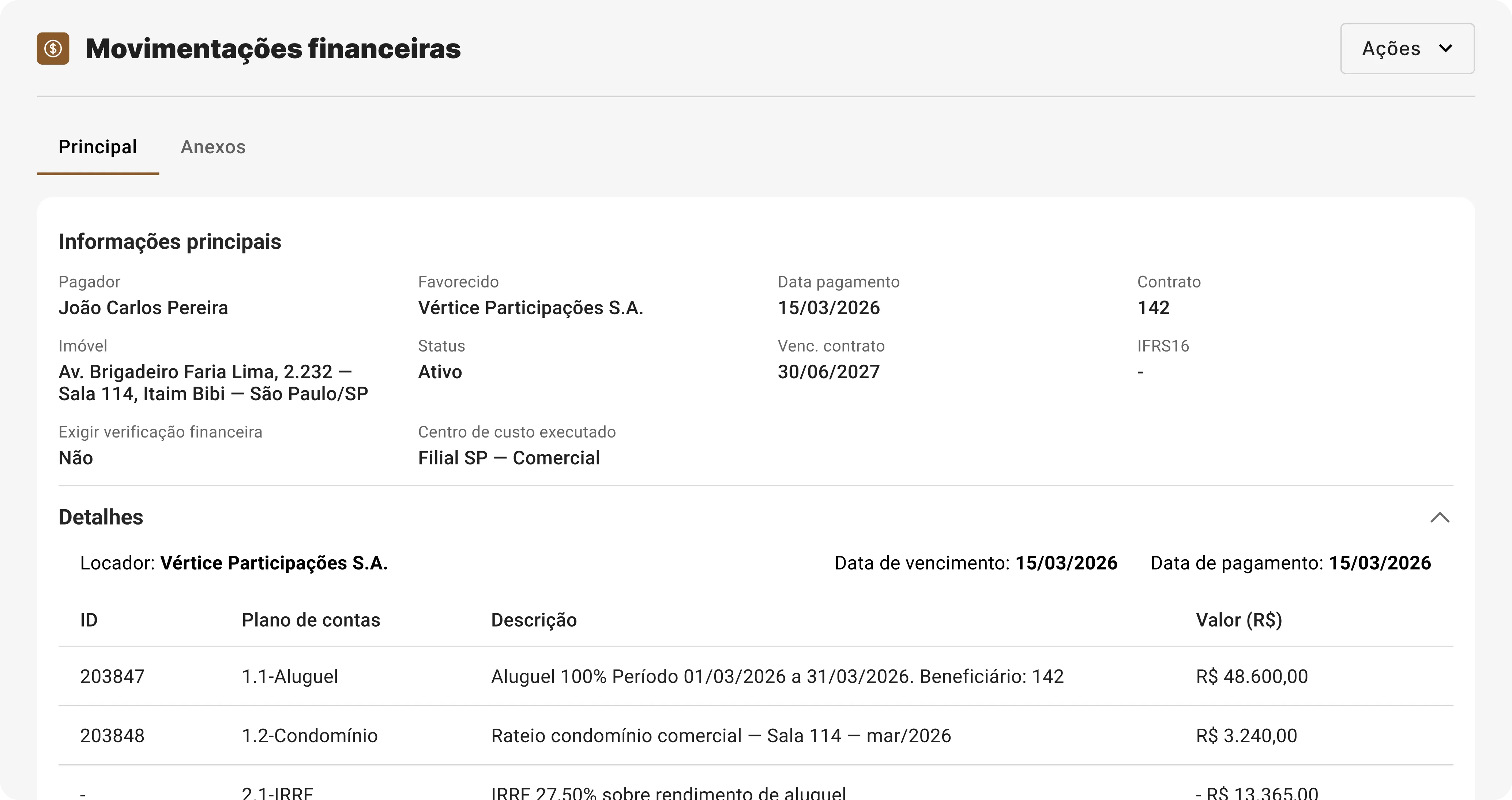Click the Detalhes section heading
1512x800 pixels.
click(x=101, y=517)
